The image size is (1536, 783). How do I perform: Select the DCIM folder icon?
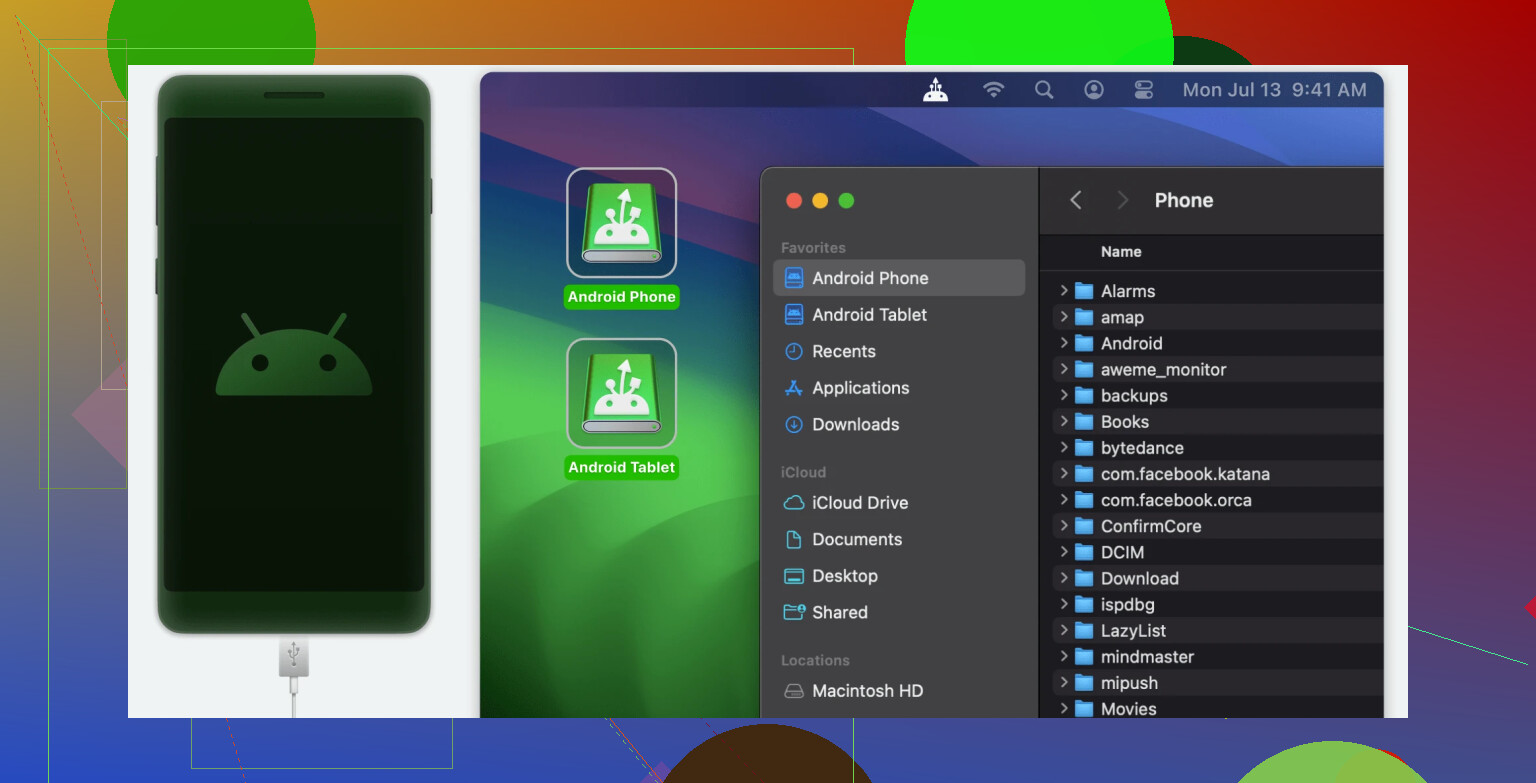coord(1084,552)
